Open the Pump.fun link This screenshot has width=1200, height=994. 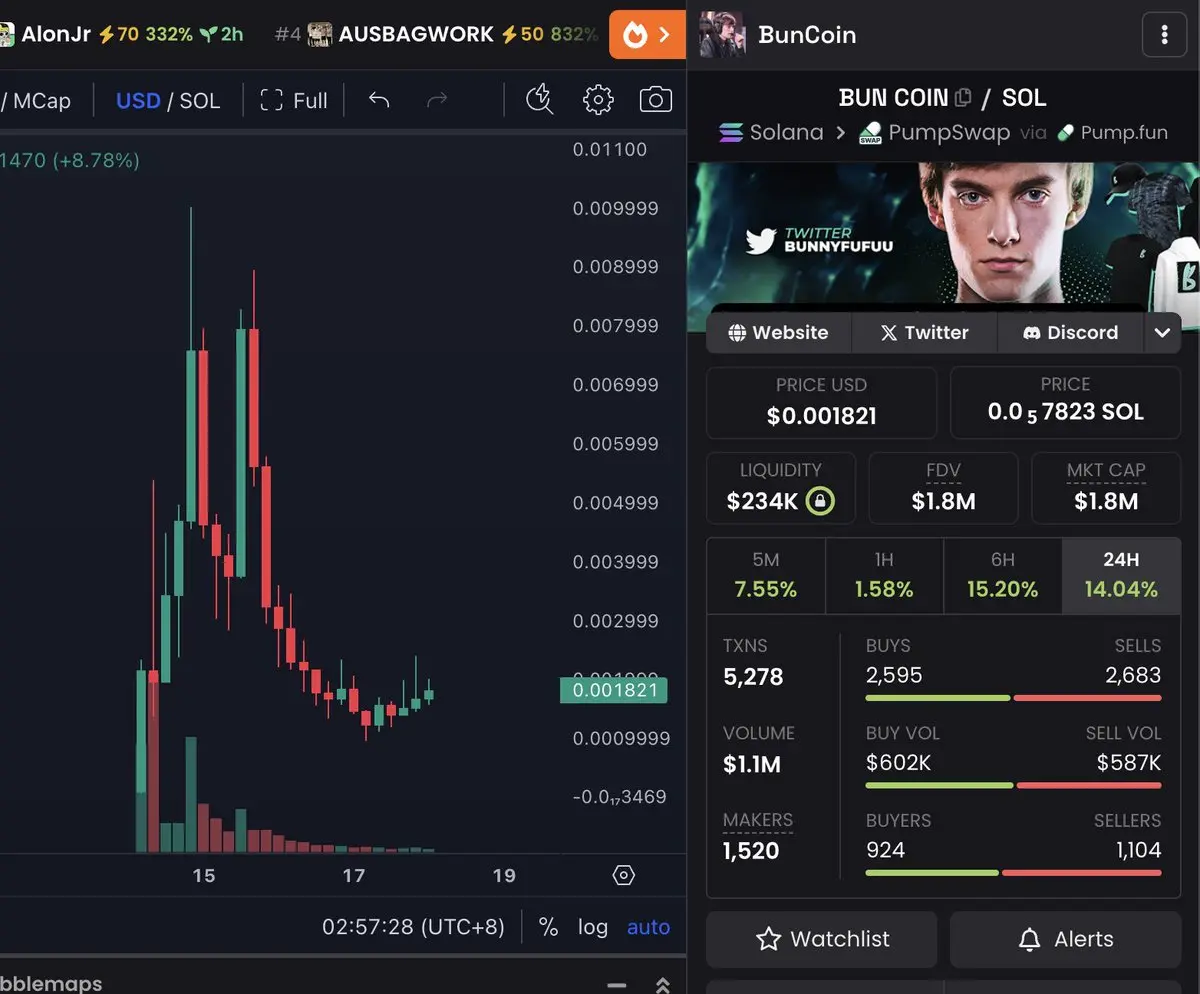pos(1112,132)
